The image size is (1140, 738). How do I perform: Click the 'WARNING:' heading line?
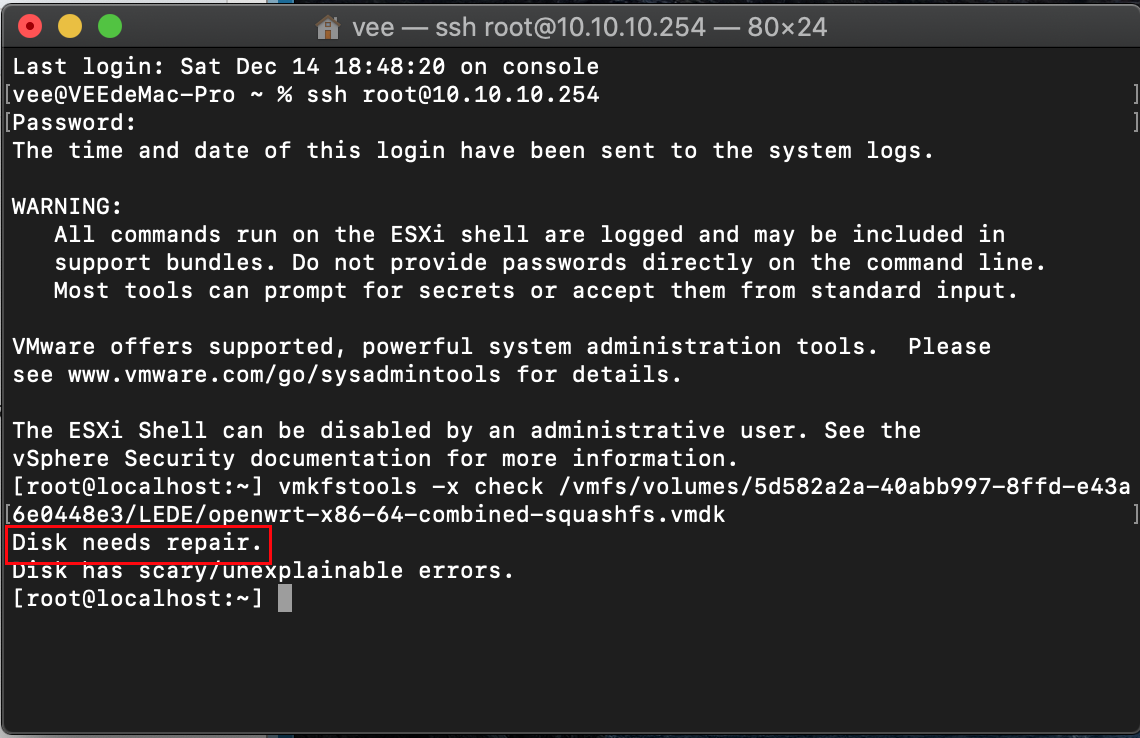click(67, 206)
